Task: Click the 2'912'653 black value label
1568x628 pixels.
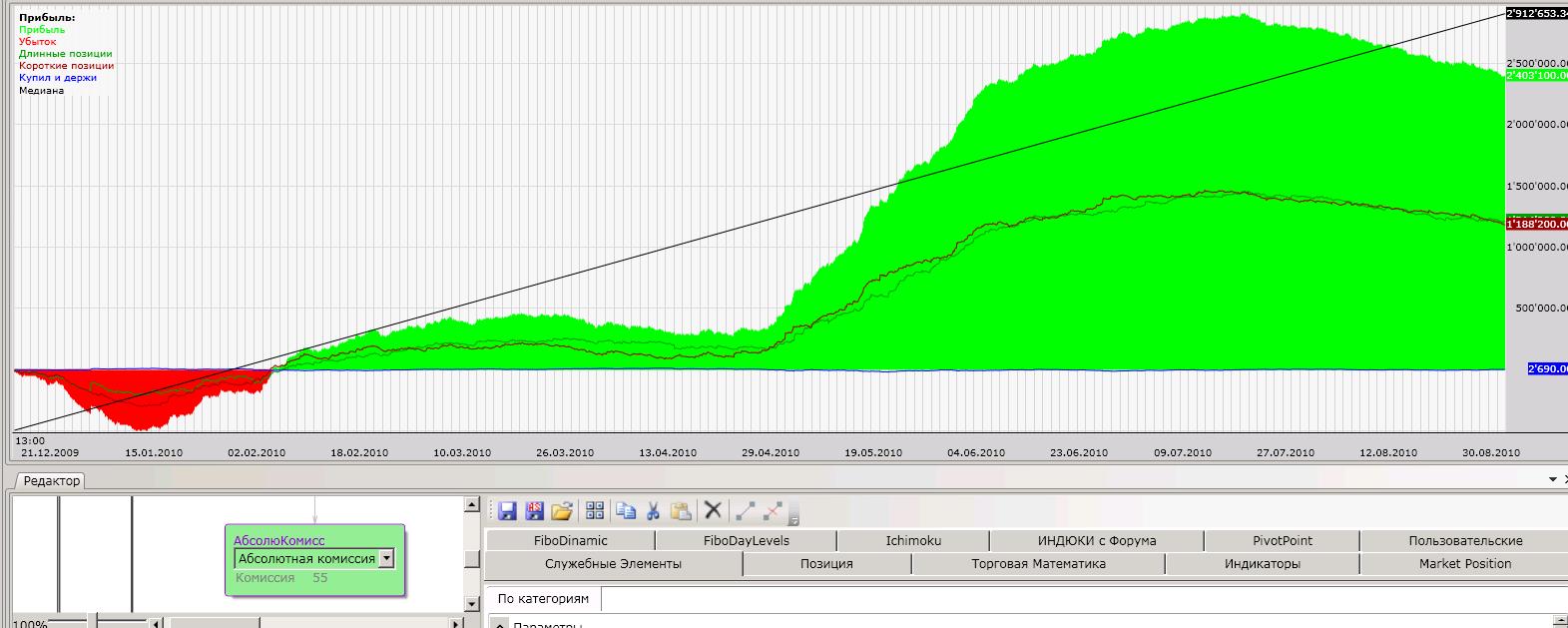Action: pos(1537,13)
